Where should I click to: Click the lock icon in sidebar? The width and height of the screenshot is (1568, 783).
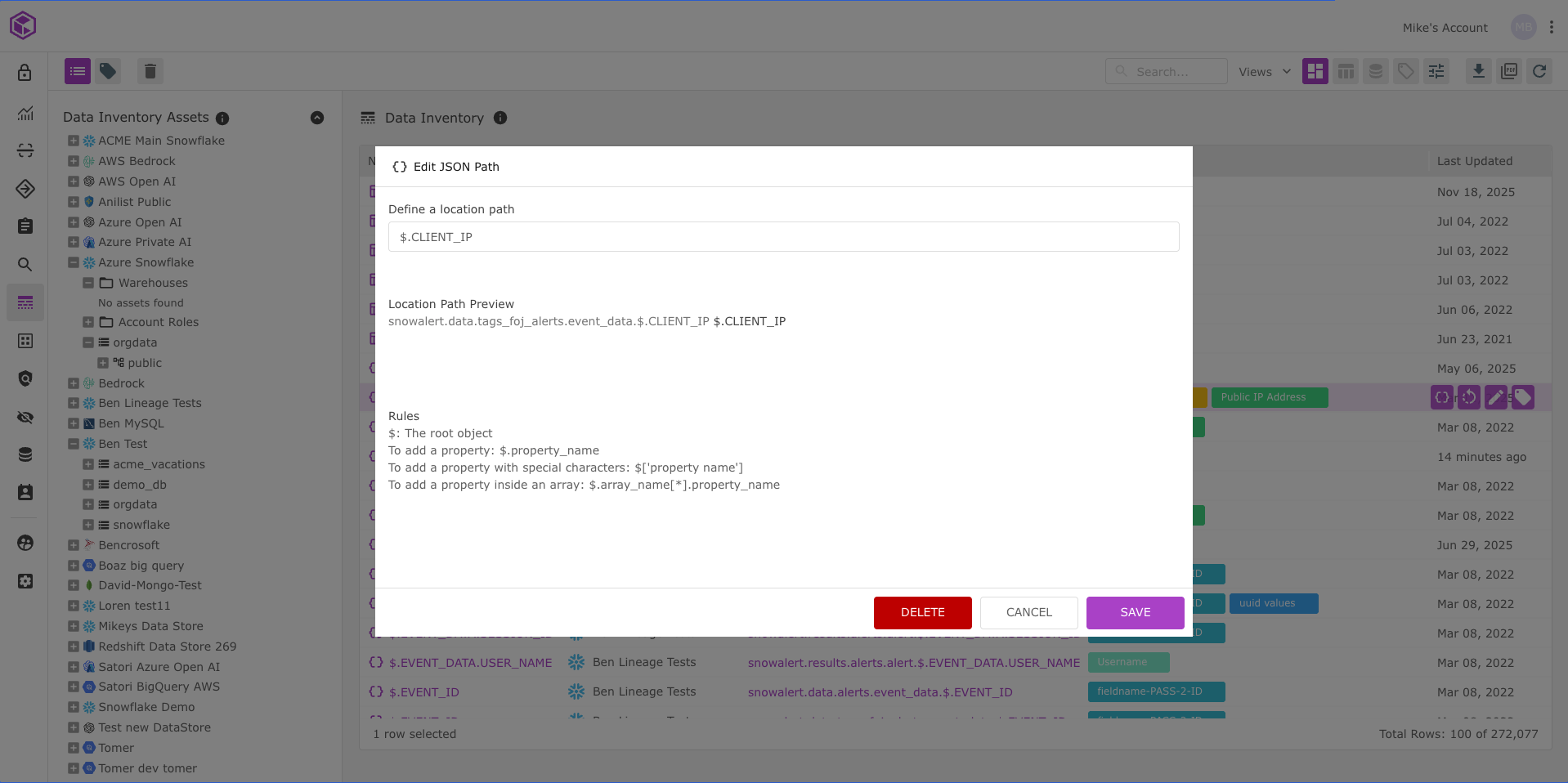25,73
